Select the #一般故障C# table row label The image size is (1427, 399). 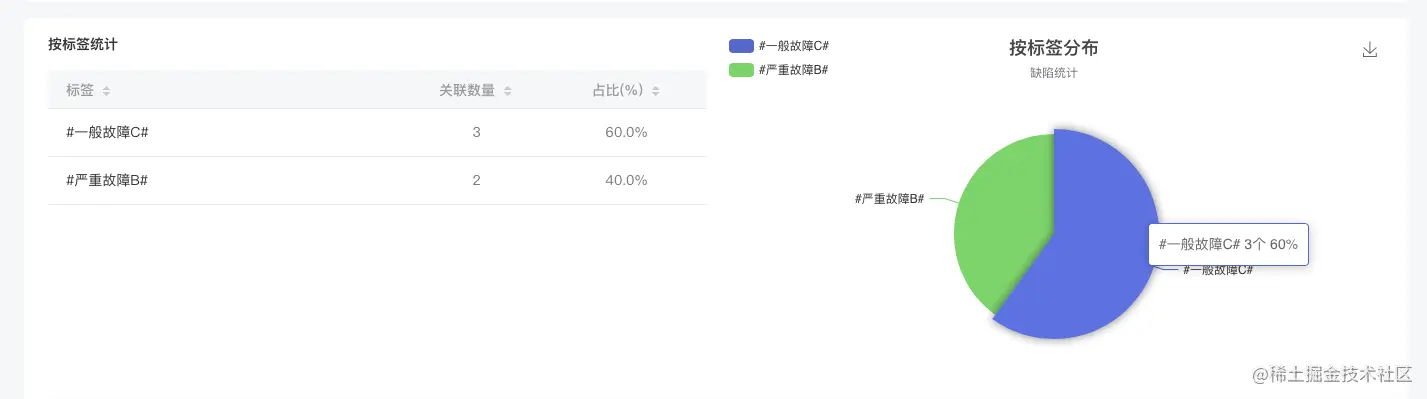pyautogui.click(x=108, y=132)
